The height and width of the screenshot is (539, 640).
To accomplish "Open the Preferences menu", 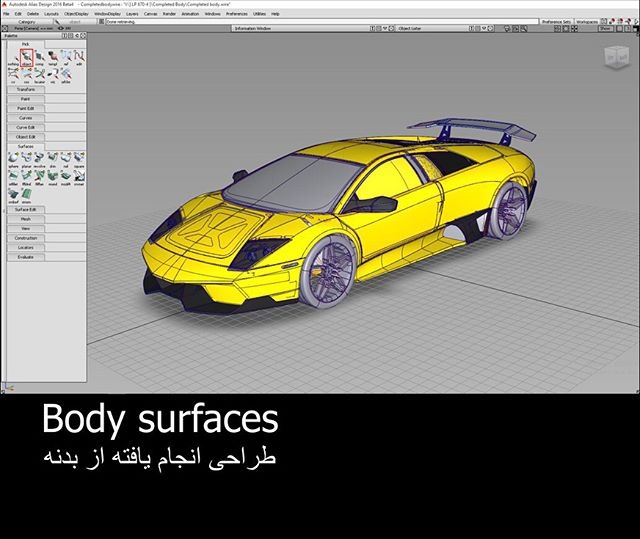I will point(237,14).
